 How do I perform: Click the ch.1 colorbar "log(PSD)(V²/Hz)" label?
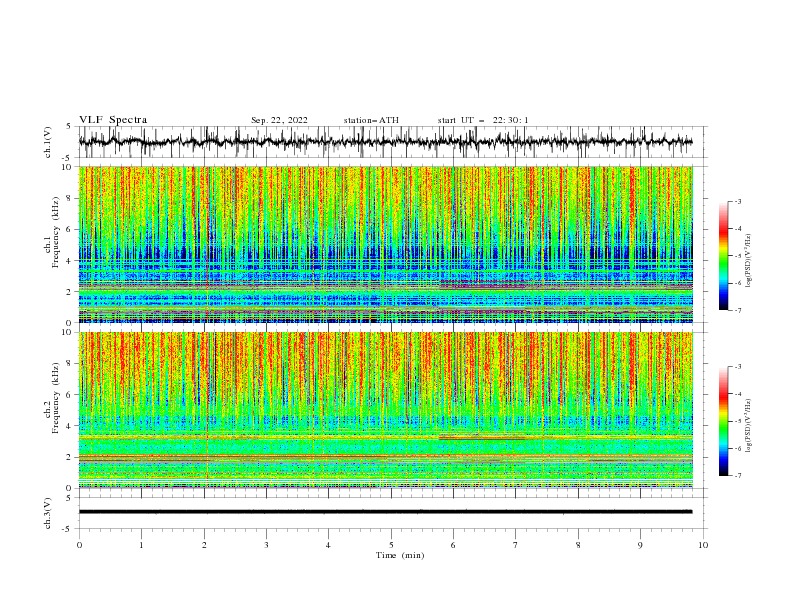pos(749,261)
